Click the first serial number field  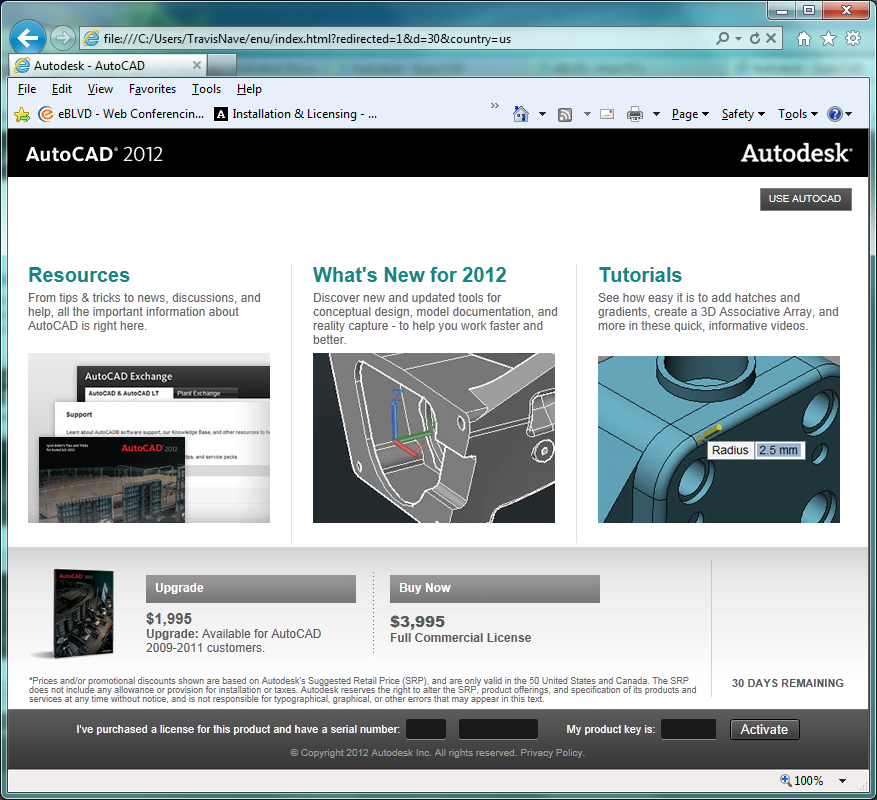[x=426, y=730]
